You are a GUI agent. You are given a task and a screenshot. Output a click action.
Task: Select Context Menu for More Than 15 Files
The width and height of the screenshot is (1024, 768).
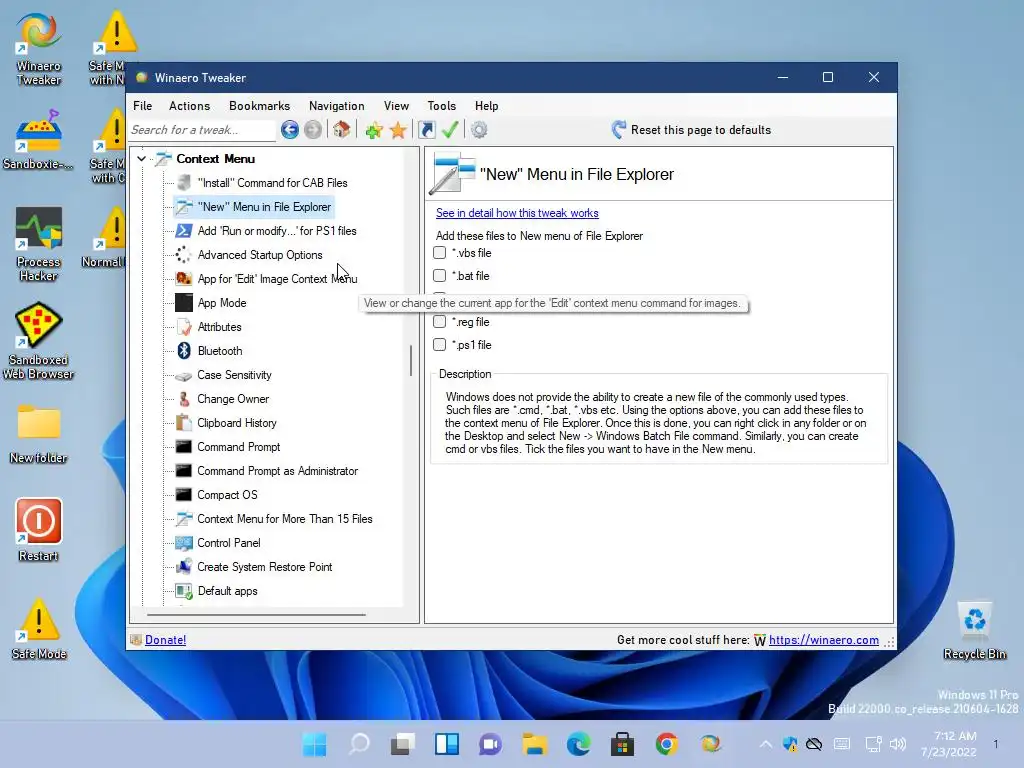click(285, 519)
